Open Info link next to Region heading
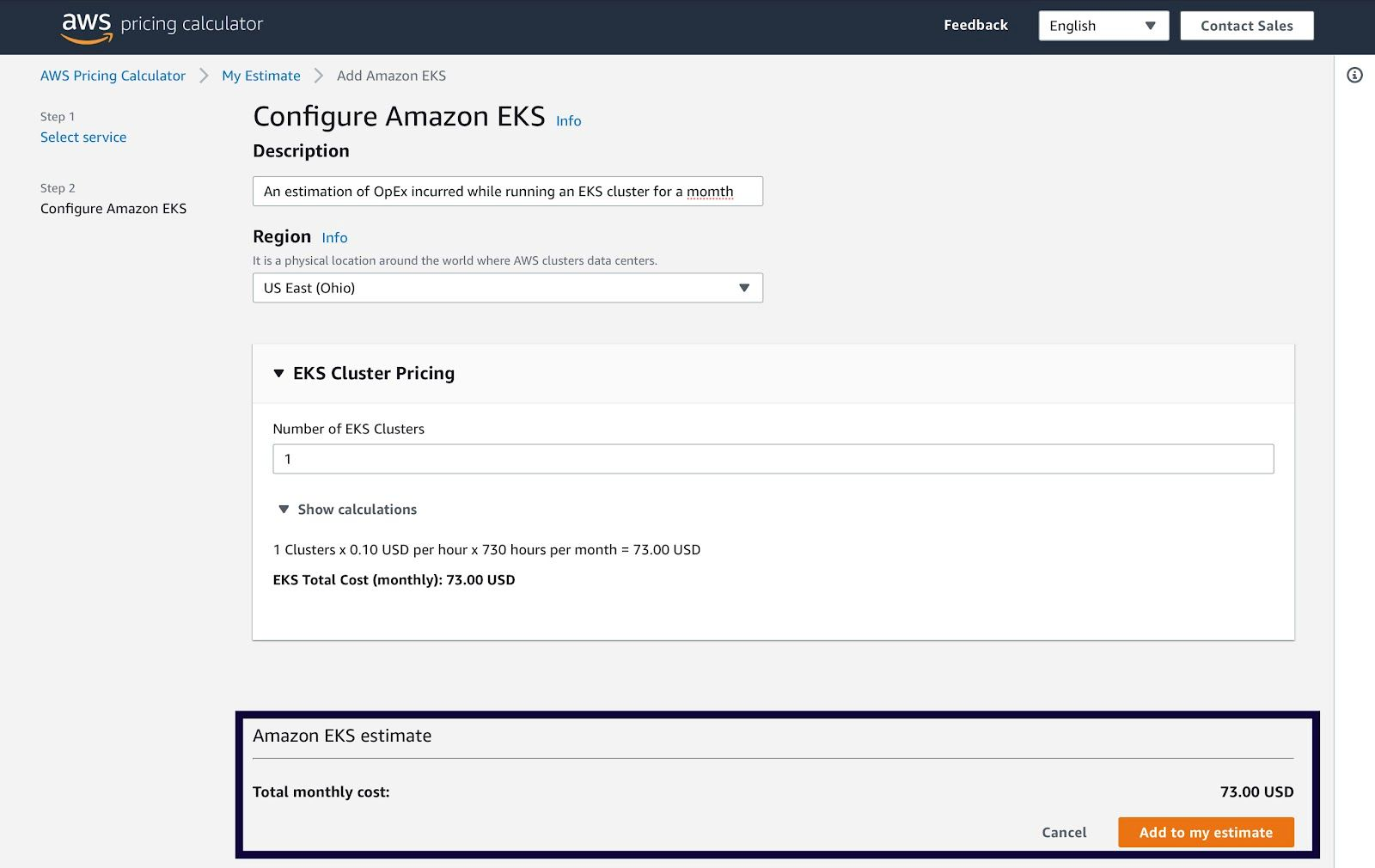The width and height of the screenshot is (1375, 868). coord(334,238)
